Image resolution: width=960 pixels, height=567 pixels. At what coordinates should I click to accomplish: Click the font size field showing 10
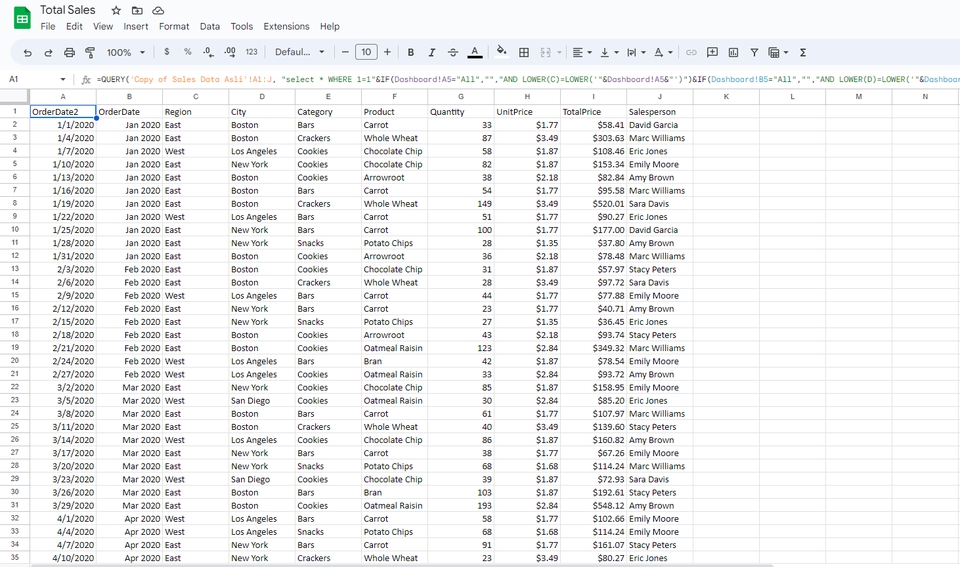pos(366,53)
